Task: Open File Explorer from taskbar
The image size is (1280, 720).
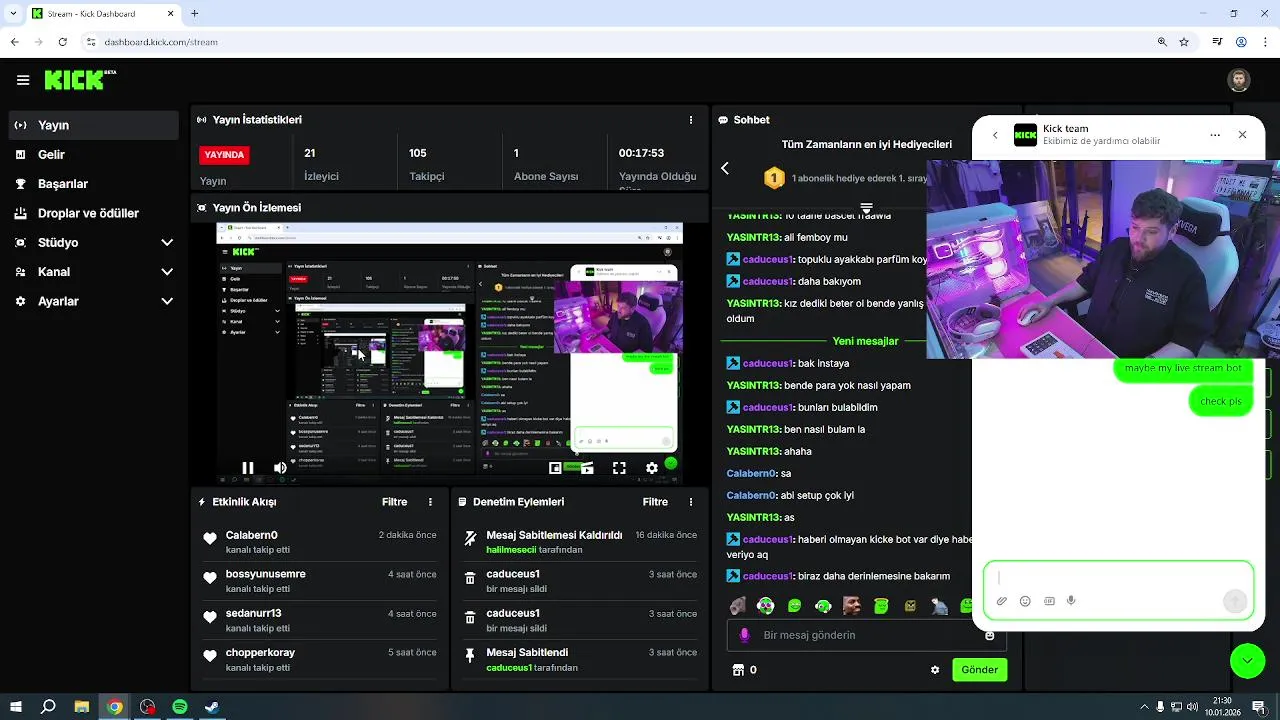Action: tap(82, 707)
